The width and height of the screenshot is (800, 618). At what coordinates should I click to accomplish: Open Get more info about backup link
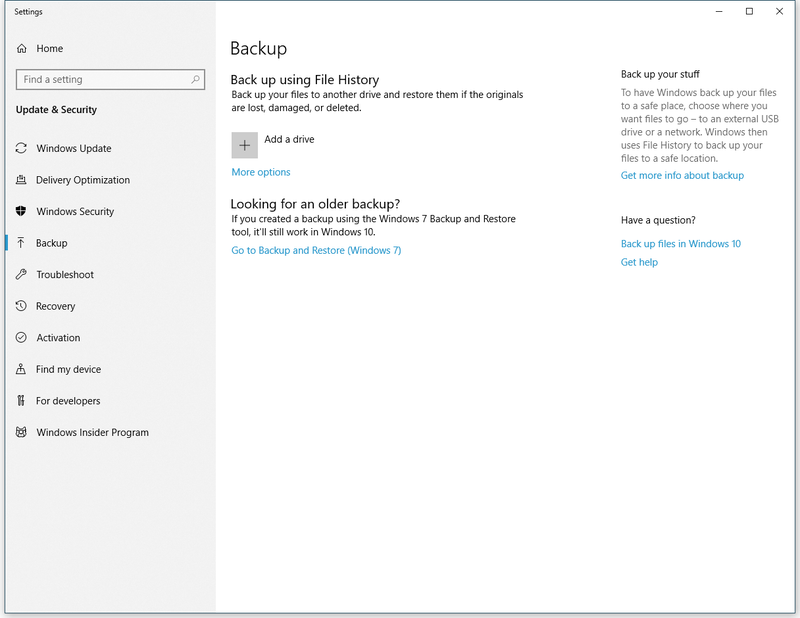(682, 175)
